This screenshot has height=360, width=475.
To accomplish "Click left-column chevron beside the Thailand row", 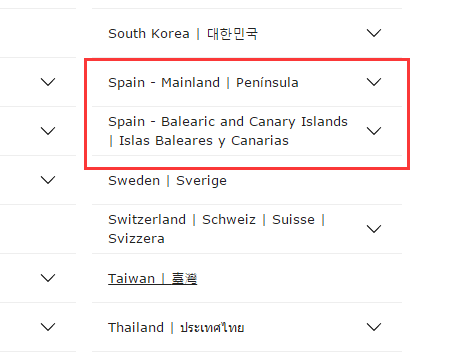I will coord(48,327).
